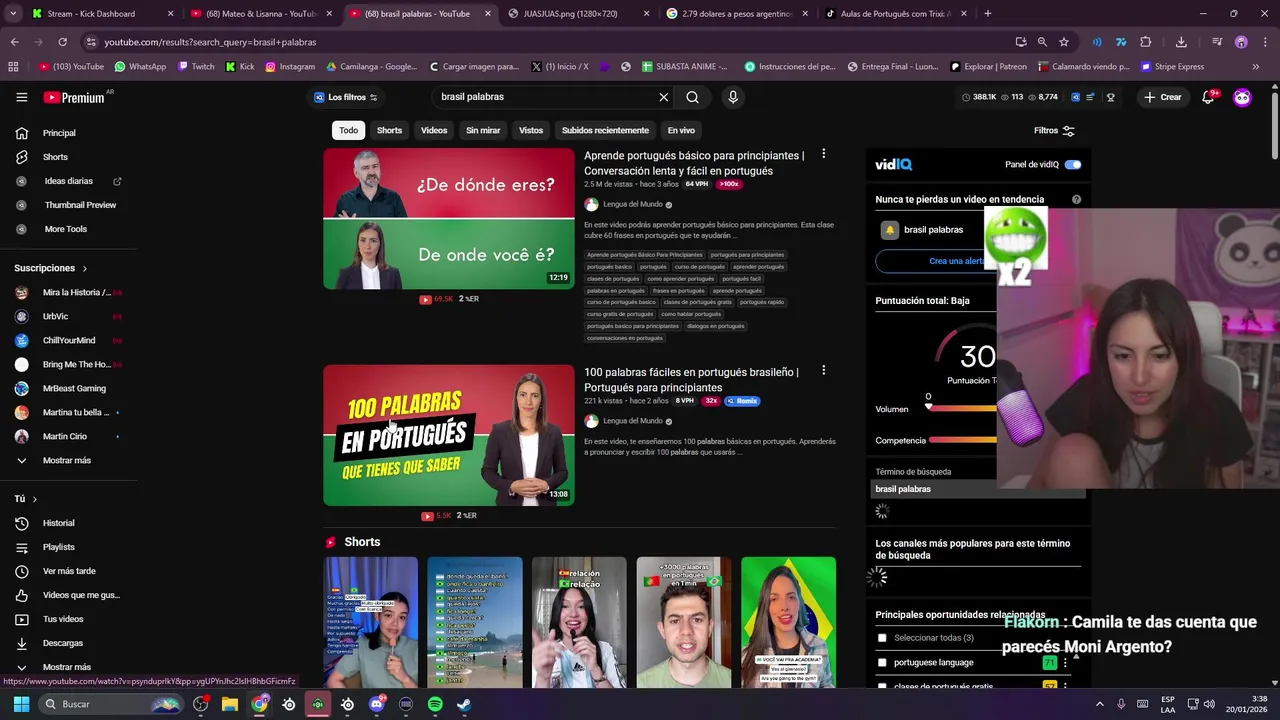Open Spotify from the taskbar
1280x720 pixels.
click(x=435, y=704)
